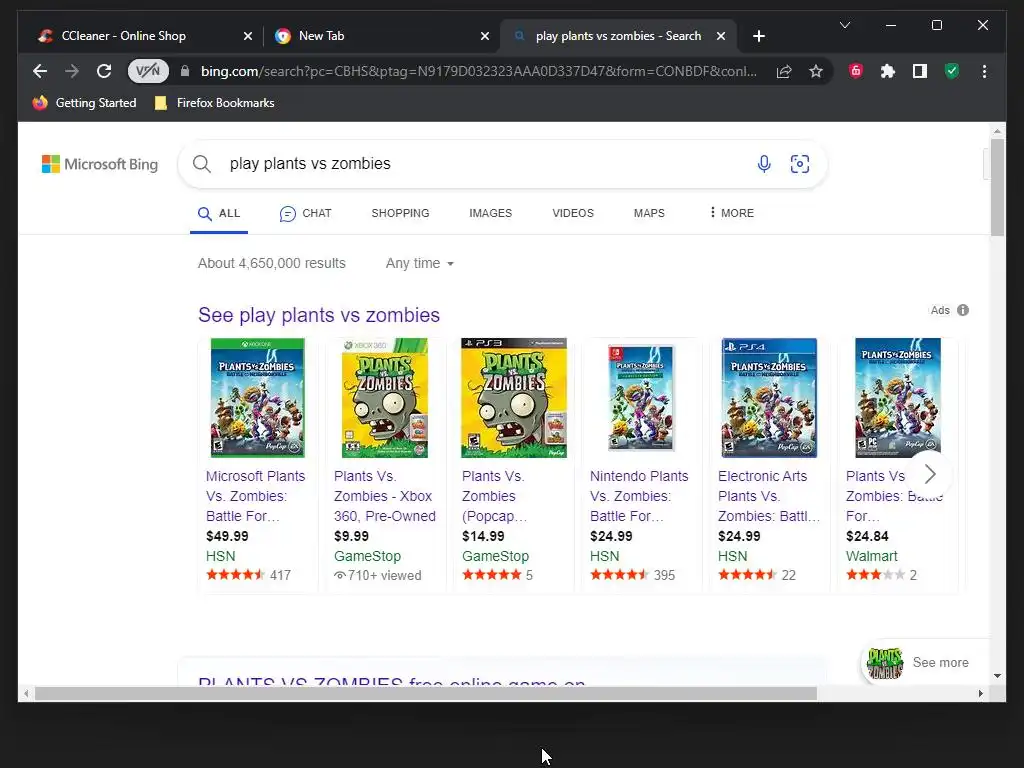Switch to VIDEOS results

click(x=573, y=214)
